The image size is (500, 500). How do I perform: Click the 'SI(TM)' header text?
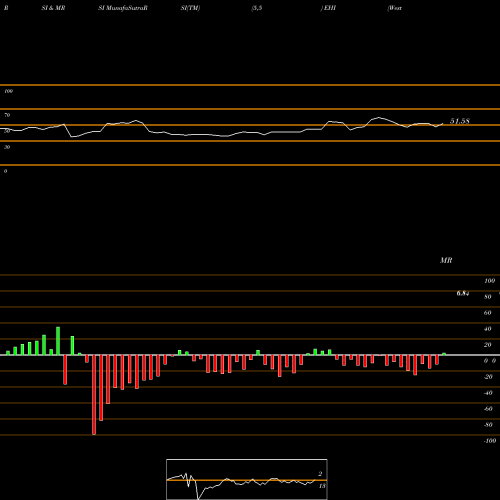point(190,8)
